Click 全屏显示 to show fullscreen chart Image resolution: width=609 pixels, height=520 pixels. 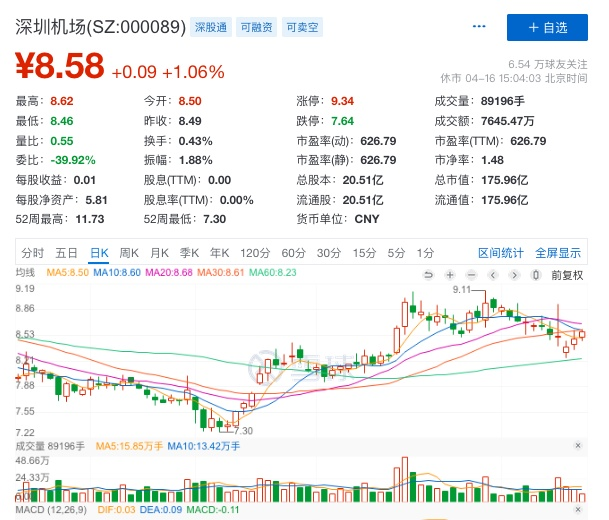click(x=557, y=253)
